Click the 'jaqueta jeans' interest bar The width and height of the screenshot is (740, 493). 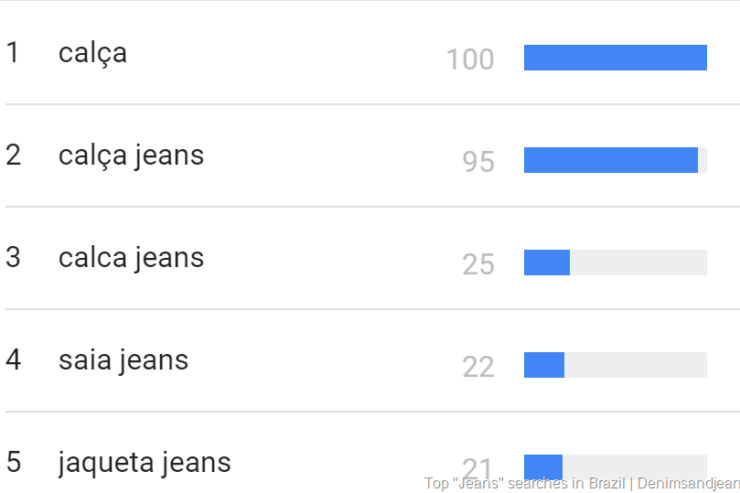[x=543, y=464]
